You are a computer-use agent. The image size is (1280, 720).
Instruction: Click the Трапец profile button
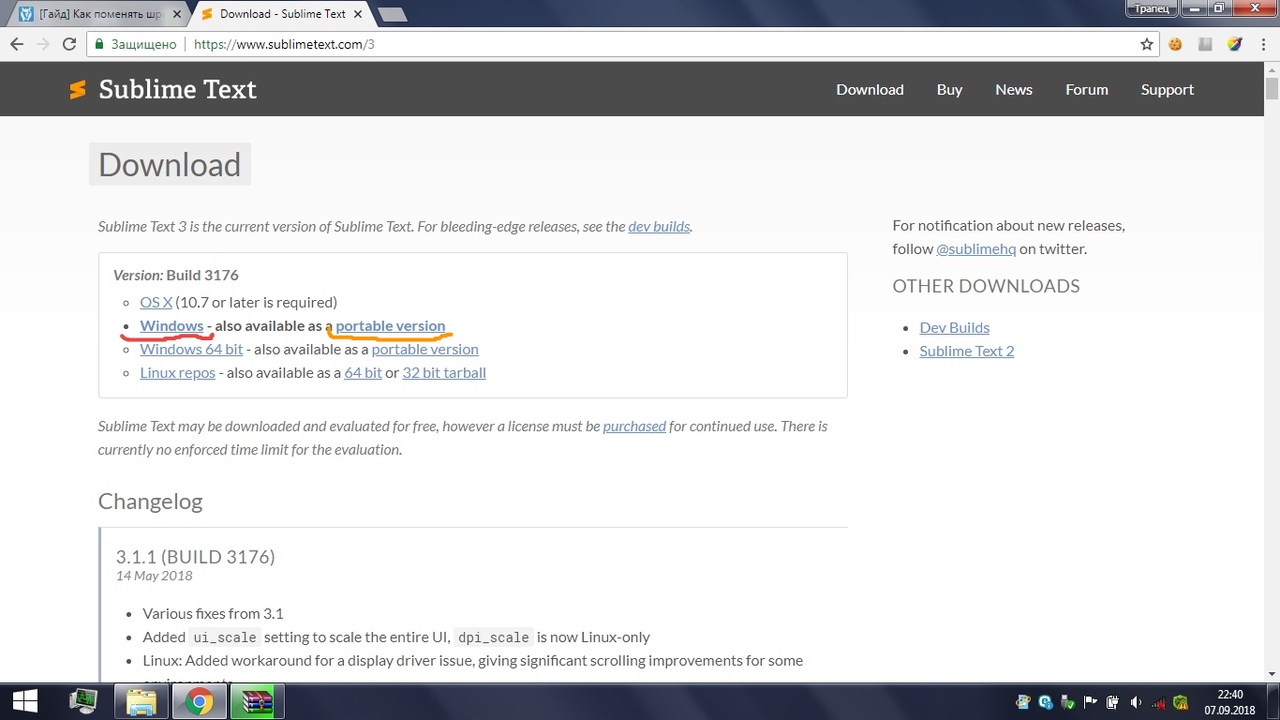[x=1152, y=8]
